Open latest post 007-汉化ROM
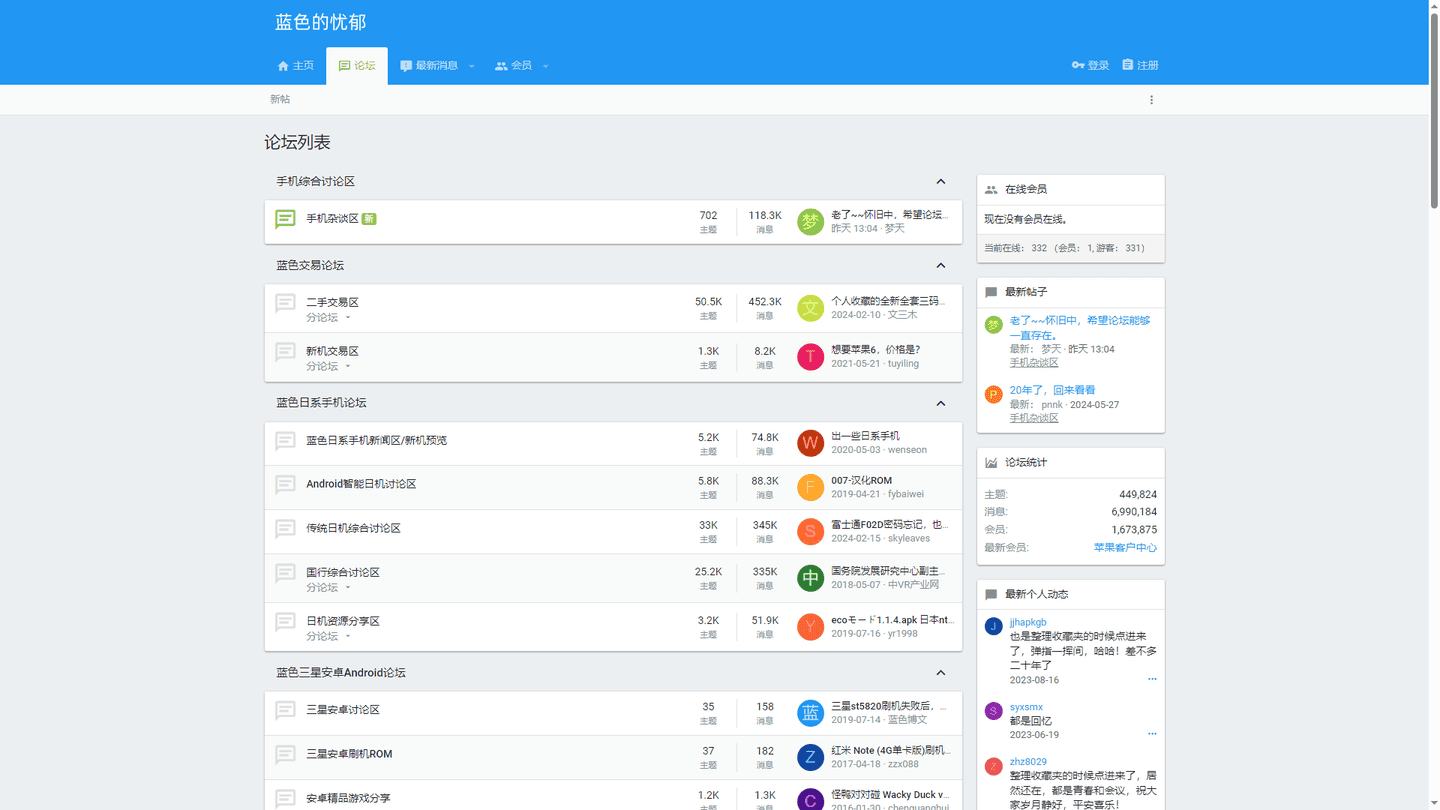Screen dimensions: 1440x810 tap(861, 481)
